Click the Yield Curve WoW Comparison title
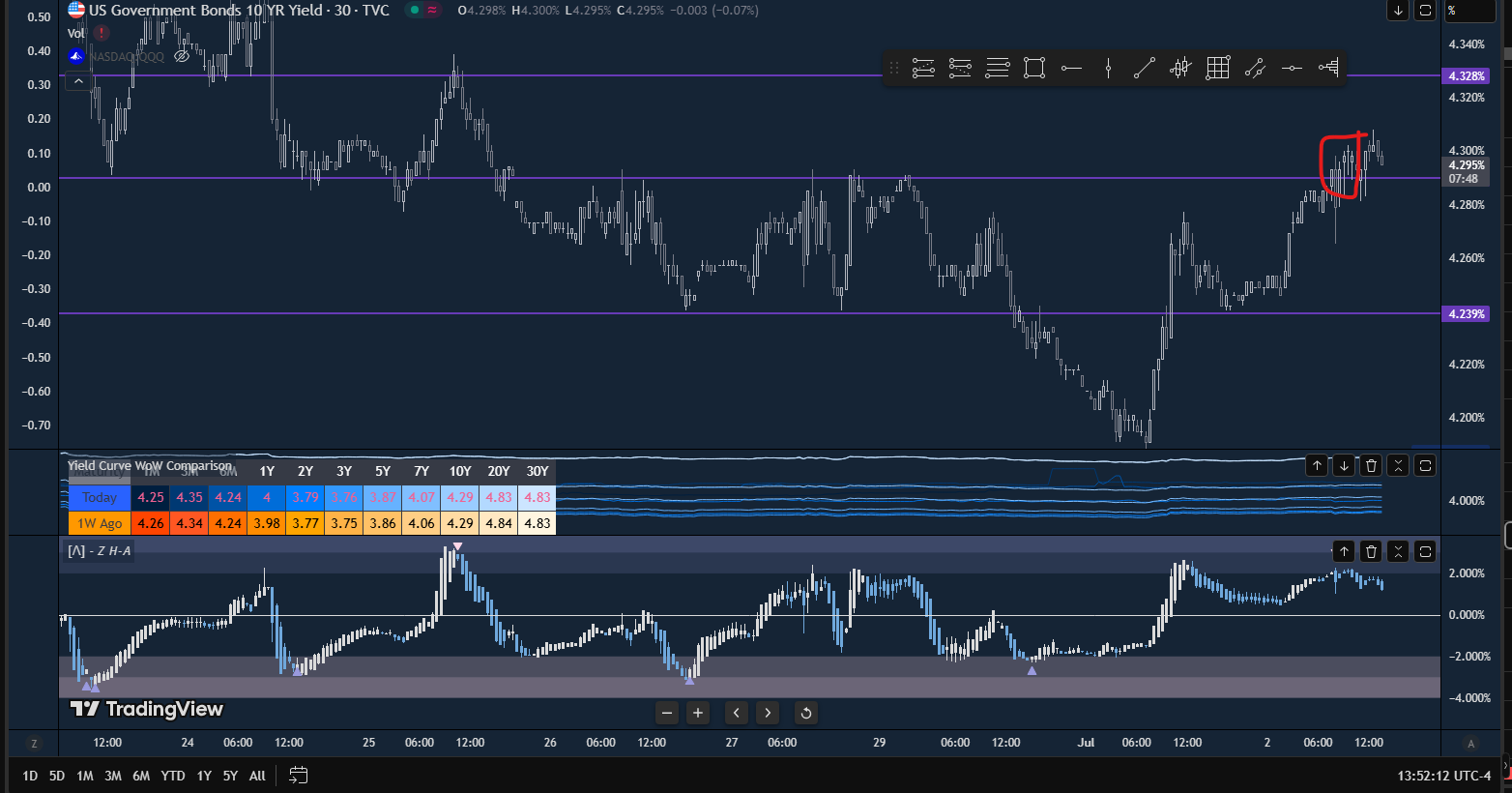 click(x=150, y=465)
